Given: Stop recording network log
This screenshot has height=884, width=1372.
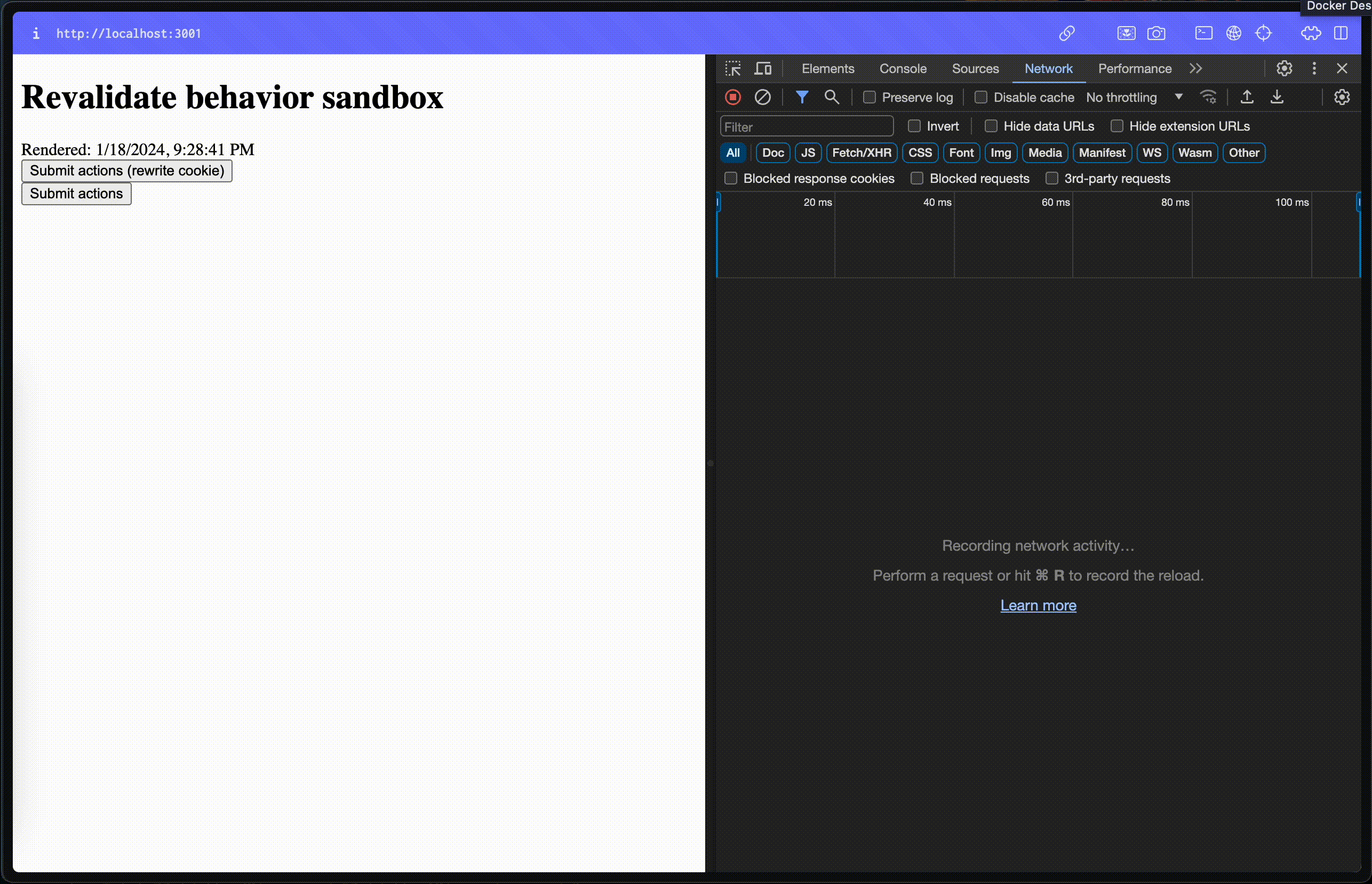Looking at the screenshot, I should [x=733, y=97].
